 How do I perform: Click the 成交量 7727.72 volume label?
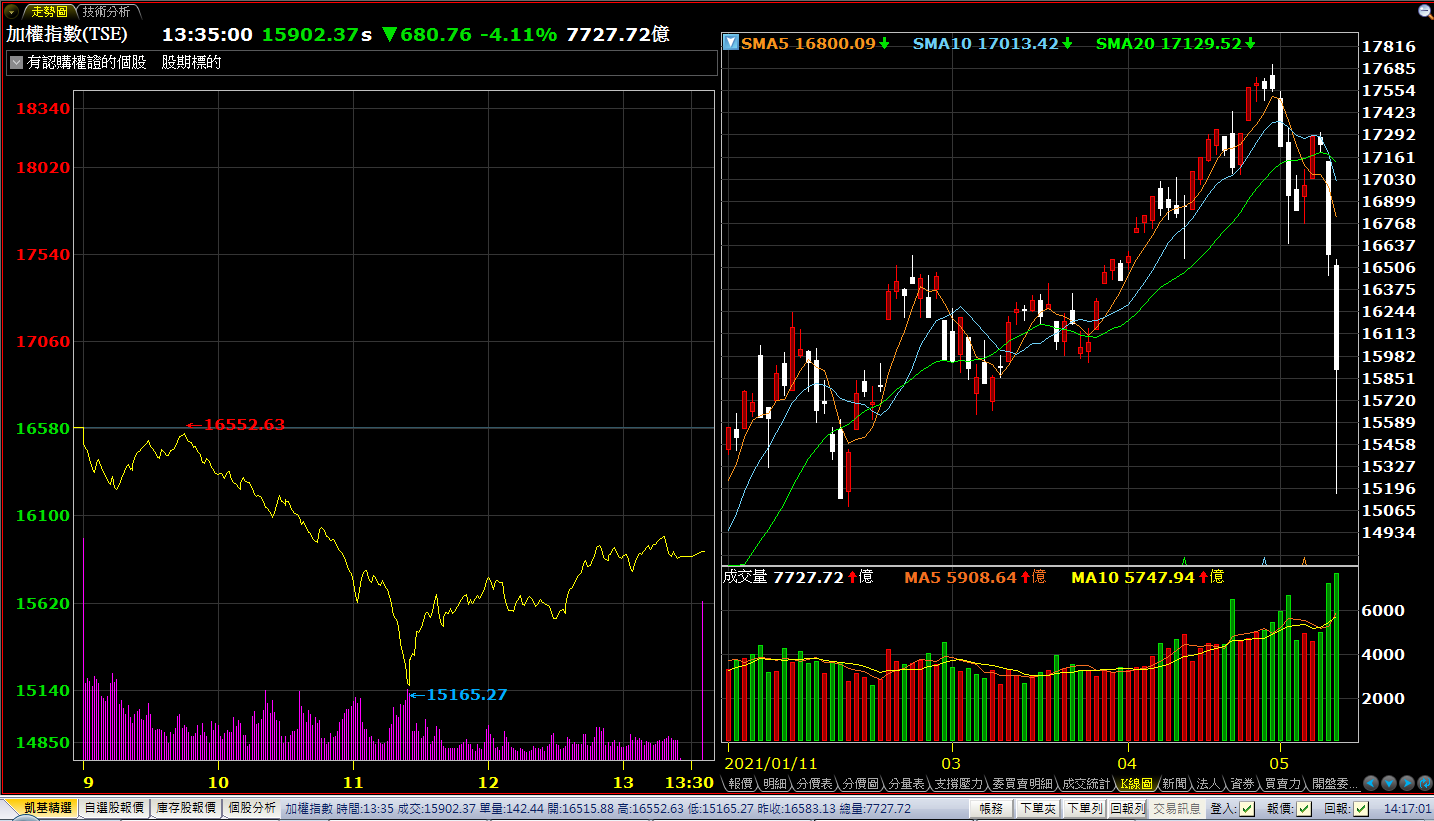point(797,577)
